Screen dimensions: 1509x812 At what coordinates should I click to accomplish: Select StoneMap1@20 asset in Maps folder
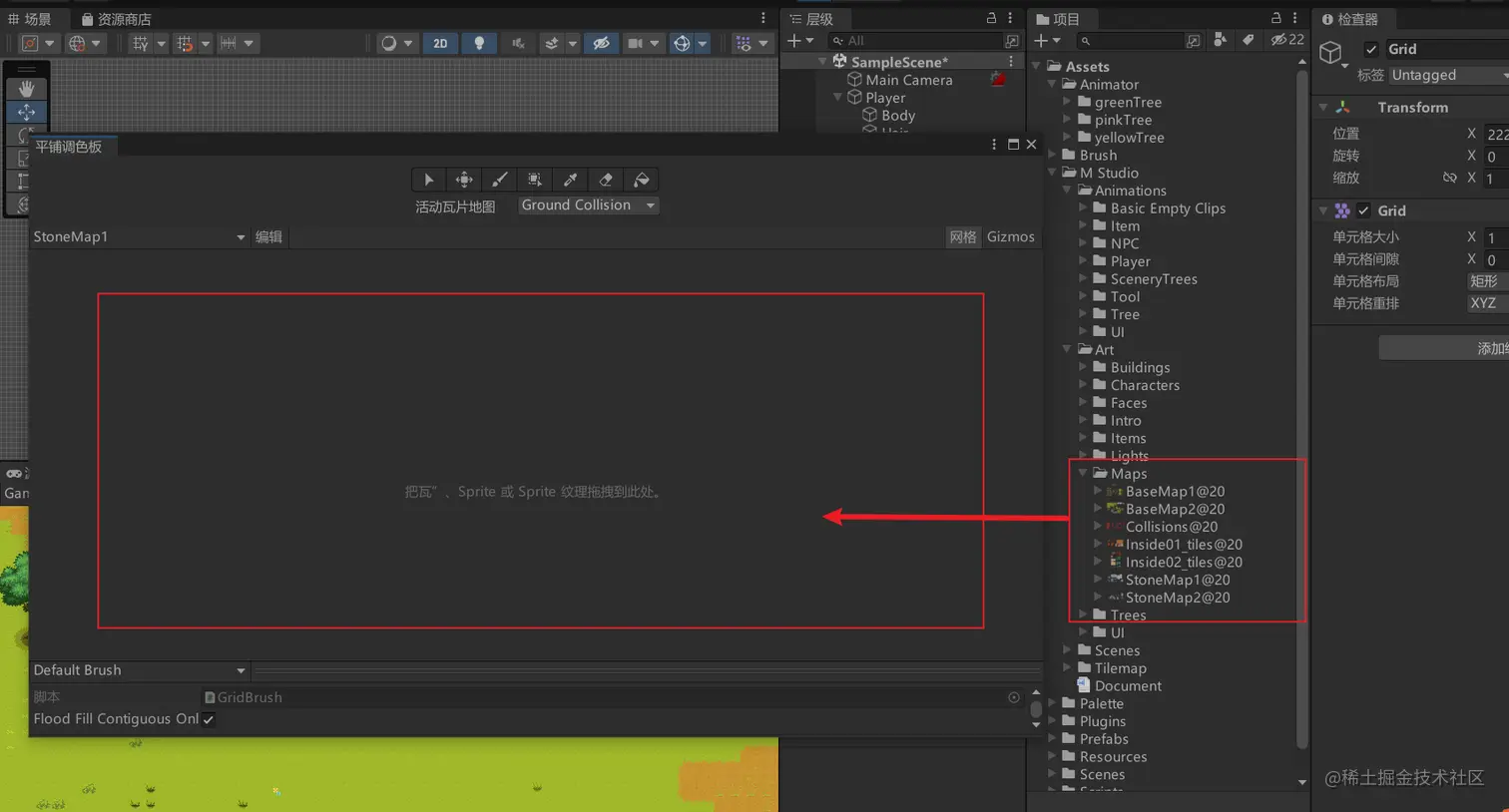pyautogui.click(x=1178, y=580)
